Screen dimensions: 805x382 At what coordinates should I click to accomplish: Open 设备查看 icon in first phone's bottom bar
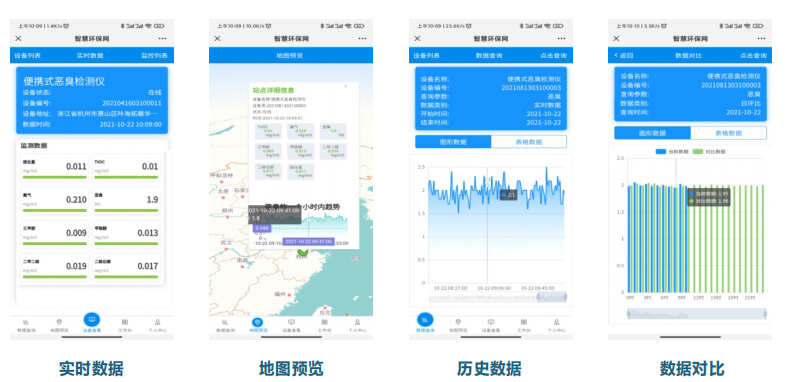(x=92, y=320)
